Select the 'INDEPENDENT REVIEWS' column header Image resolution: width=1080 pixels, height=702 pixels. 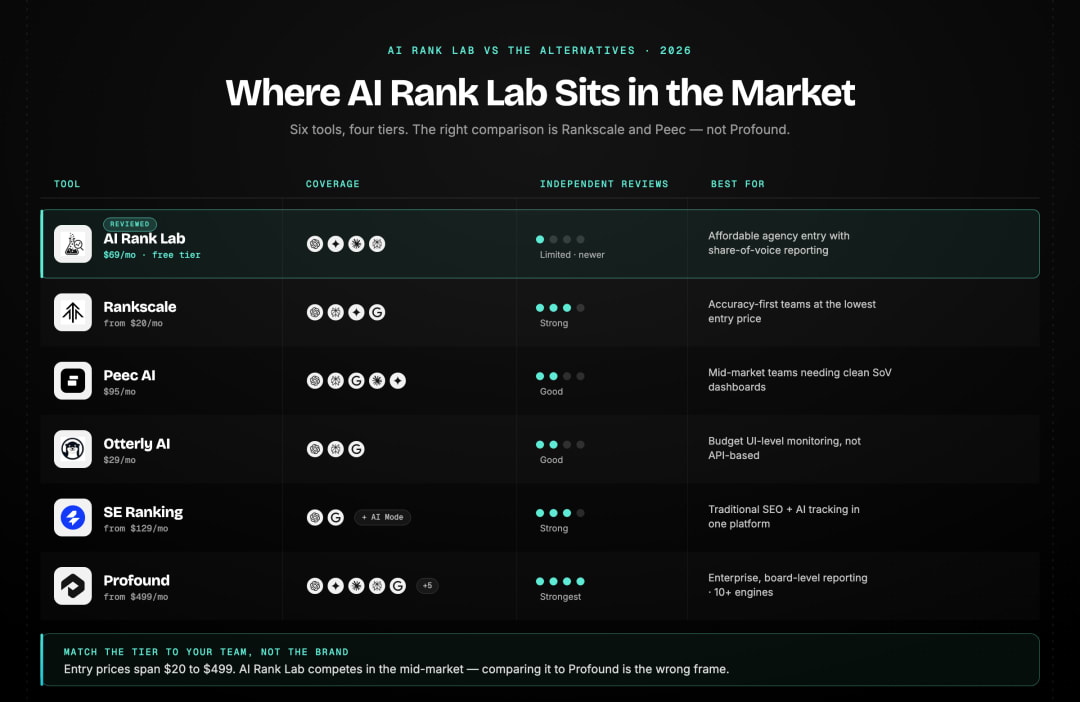coord(604,184)
